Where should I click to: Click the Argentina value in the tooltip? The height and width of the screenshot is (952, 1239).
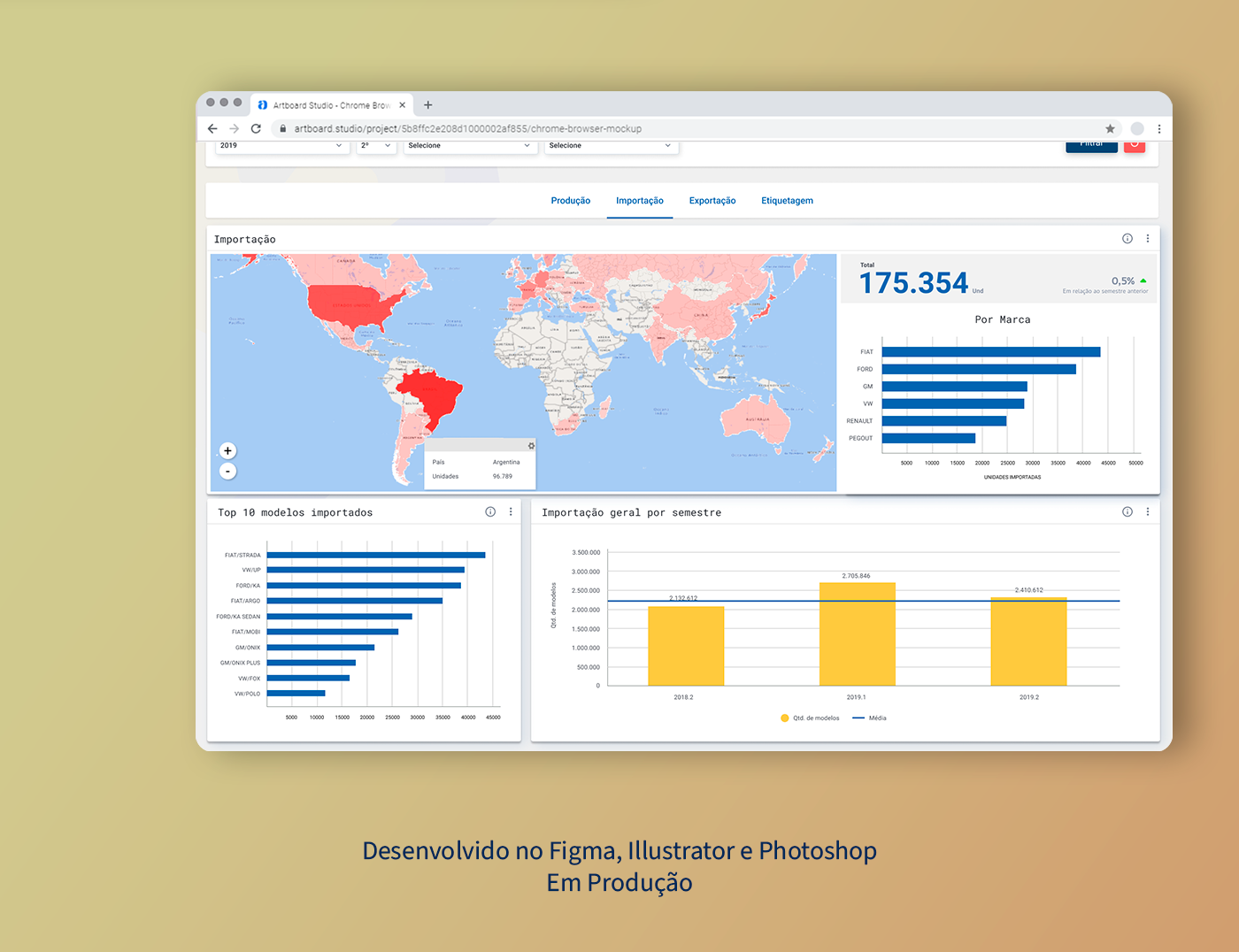[506, 462]
